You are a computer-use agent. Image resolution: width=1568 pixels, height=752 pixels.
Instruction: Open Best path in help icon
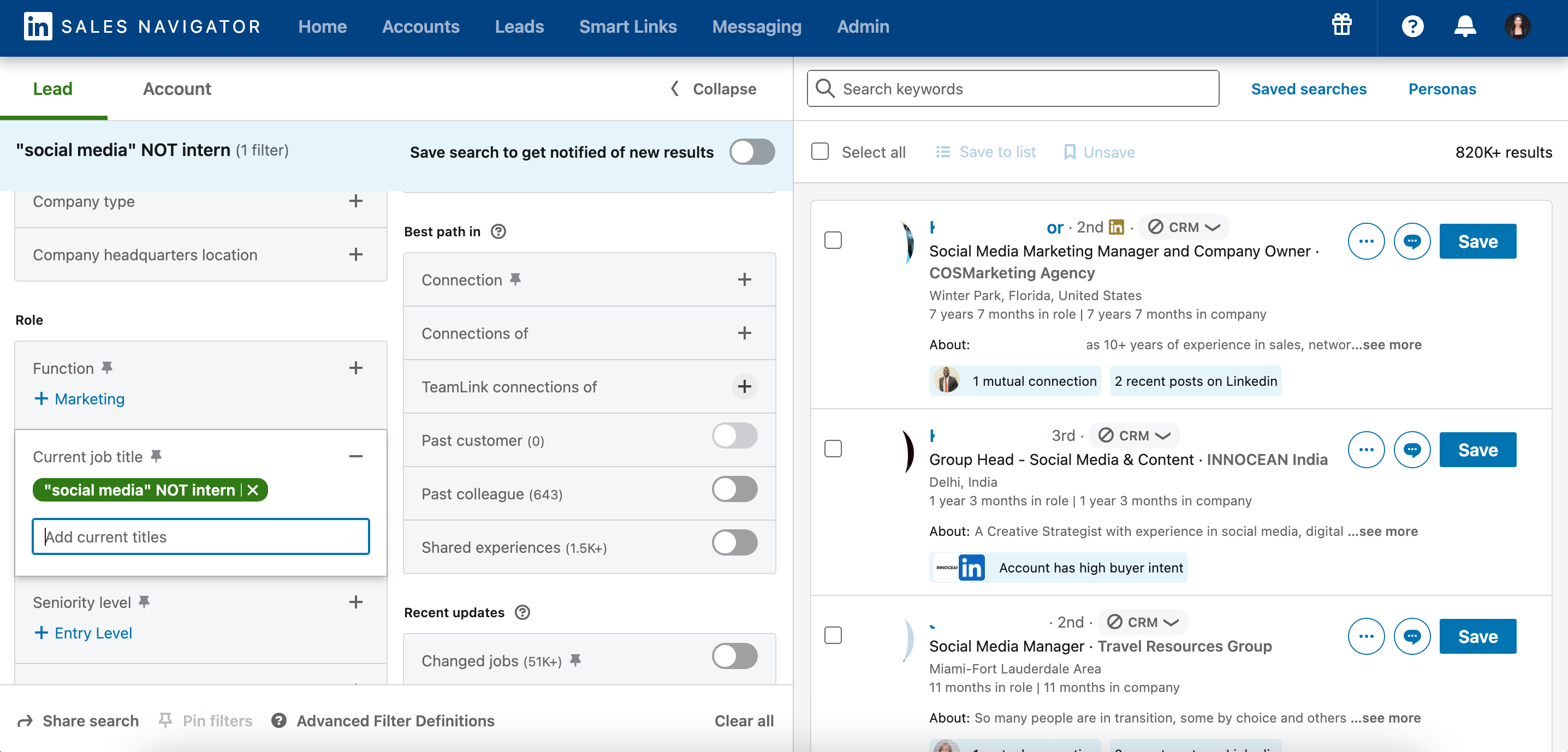498,231
